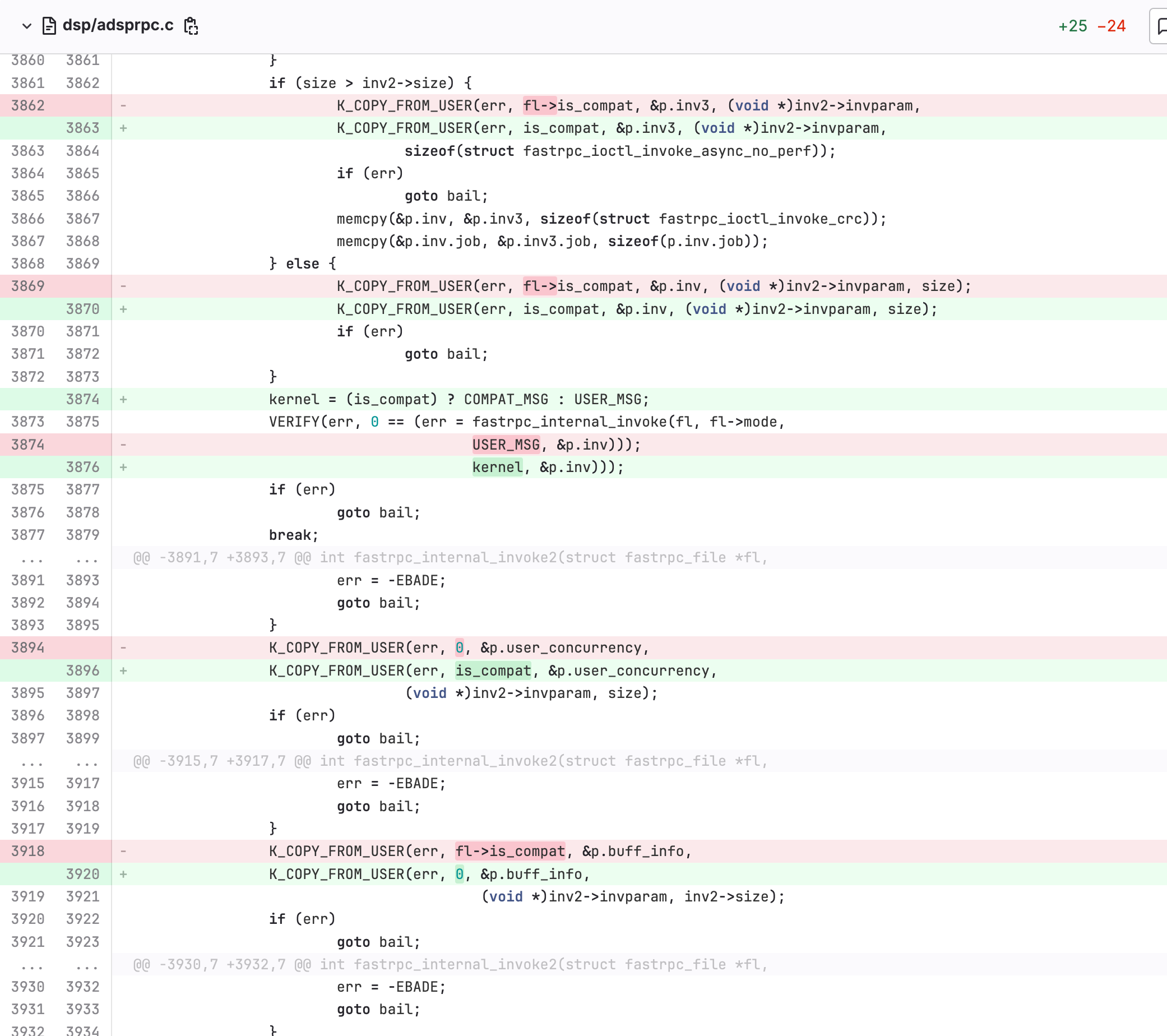Screen dimensions: 1167x1036
Task: Click the removed 'K_COPY_FROM_USER(err, 0, &p.user_concurrency,' line
Action: pos(459,647)
